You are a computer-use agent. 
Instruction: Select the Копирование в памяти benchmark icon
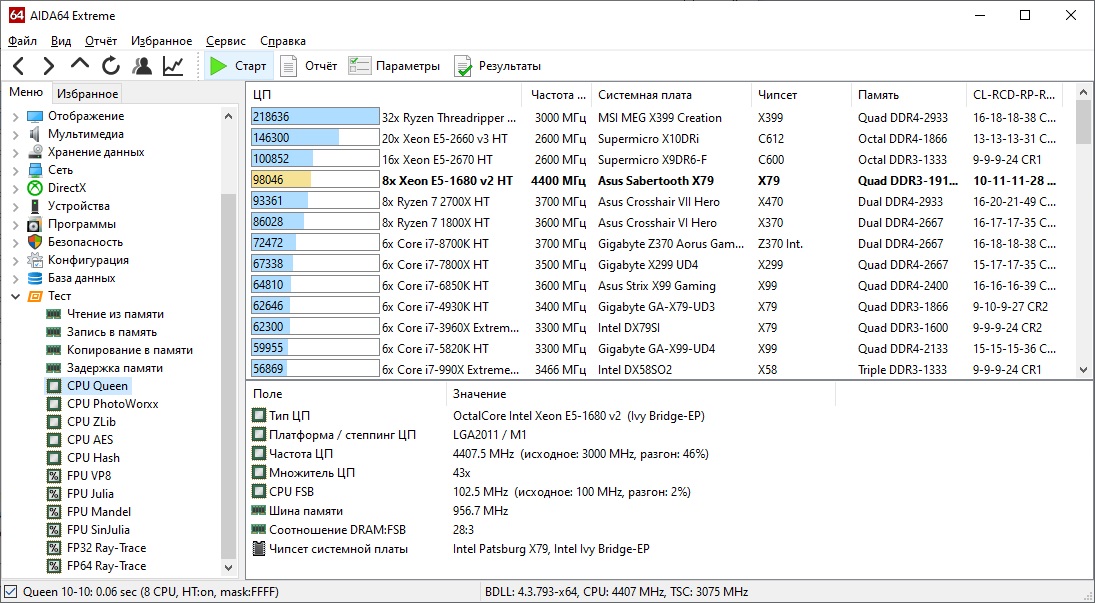53,350
